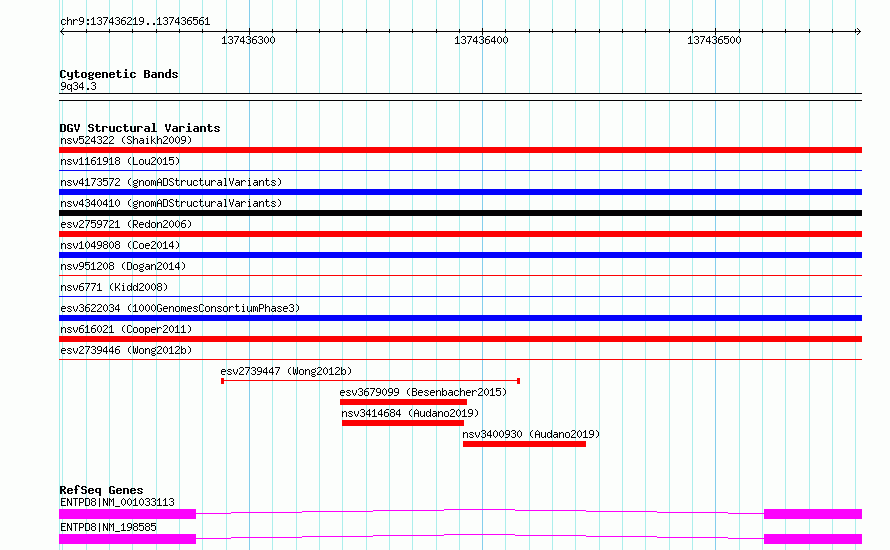The width and height of the screenshot is (890, 550).
Task: Open the nsv4173572 (gnomADStructuralVariants) label
Action: (x=171, y=182)
